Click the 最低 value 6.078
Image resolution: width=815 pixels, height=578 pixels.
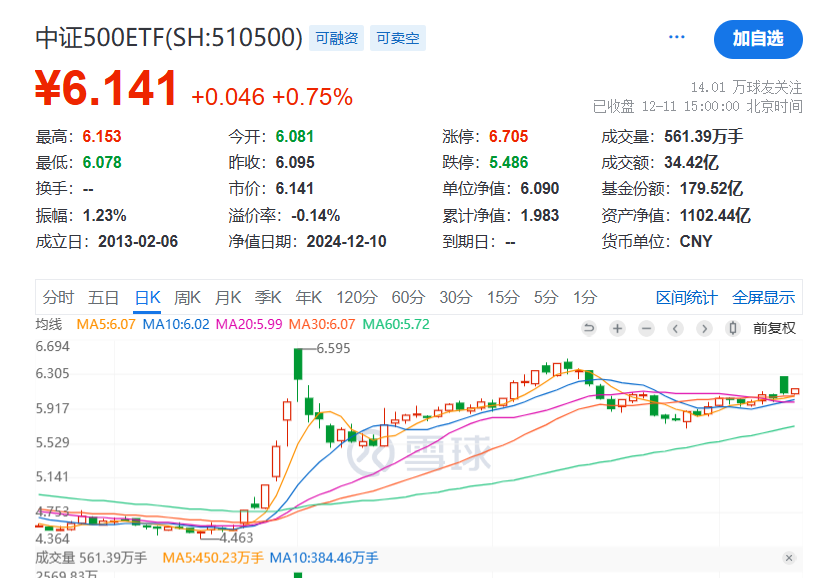click(x=102, y=163)
